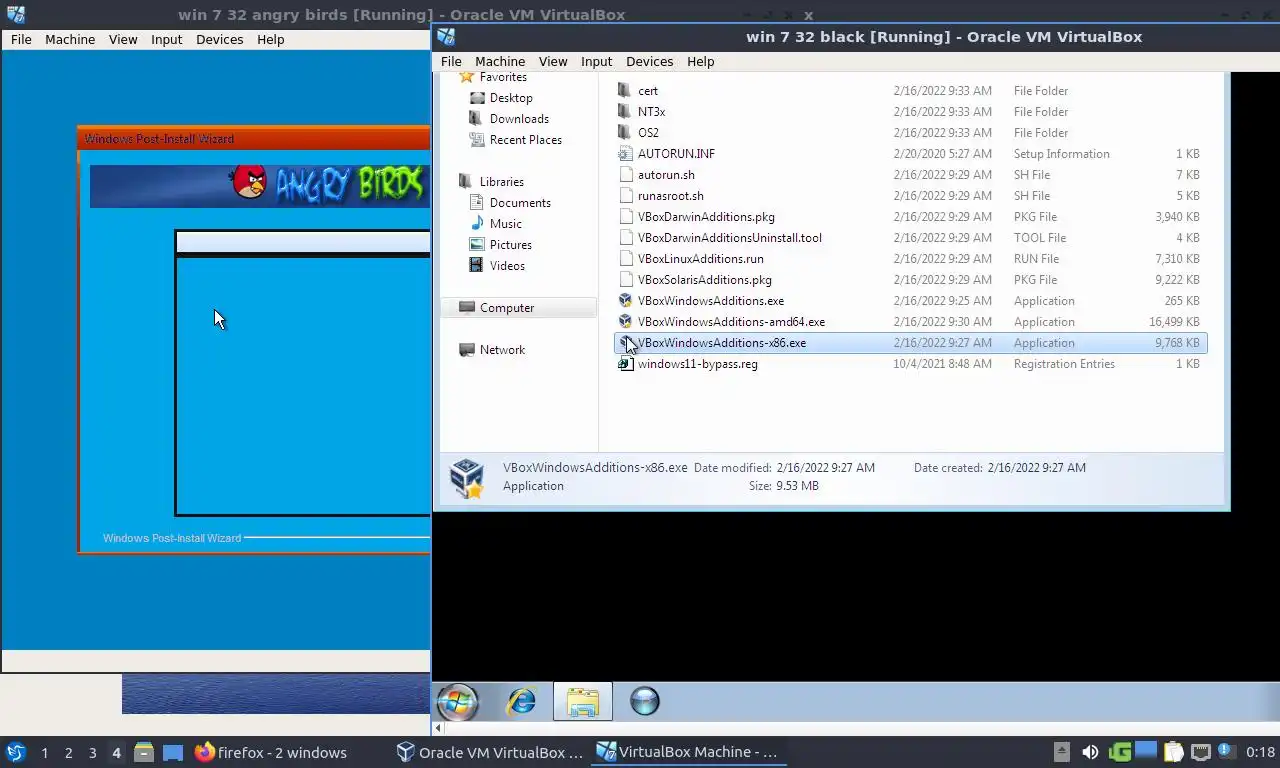Image resolution: width=1280 pixels, height=768 pixels.
Task: Activate VirtualBox Machine taskbar button
Action: 687,752
